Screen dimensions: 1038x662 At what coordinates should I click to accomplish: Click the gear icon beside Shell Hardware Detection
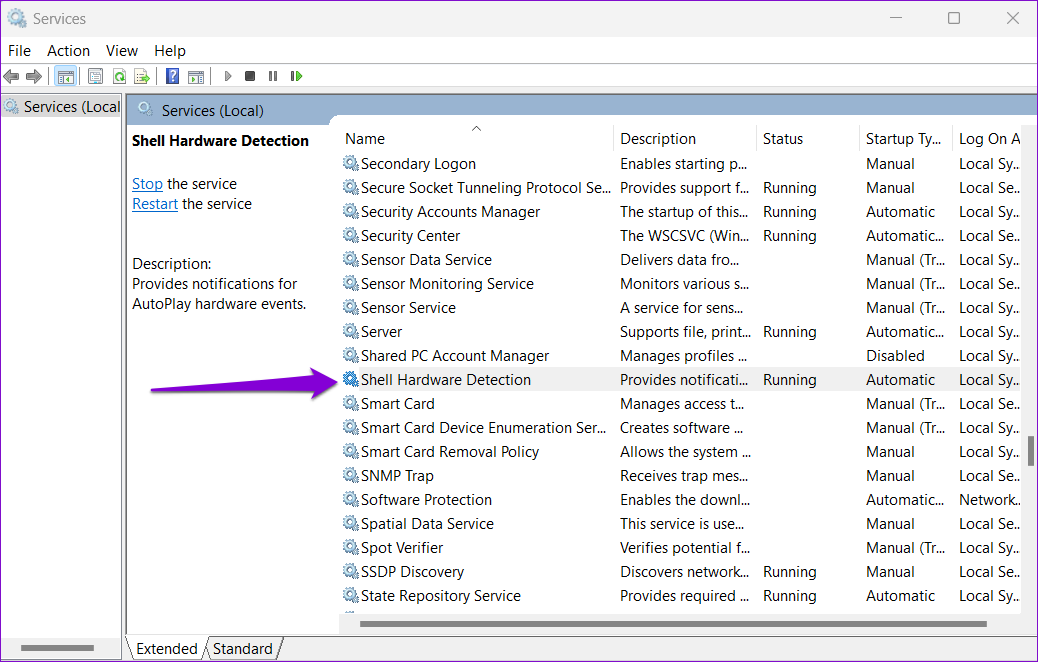tap(351, 379)
